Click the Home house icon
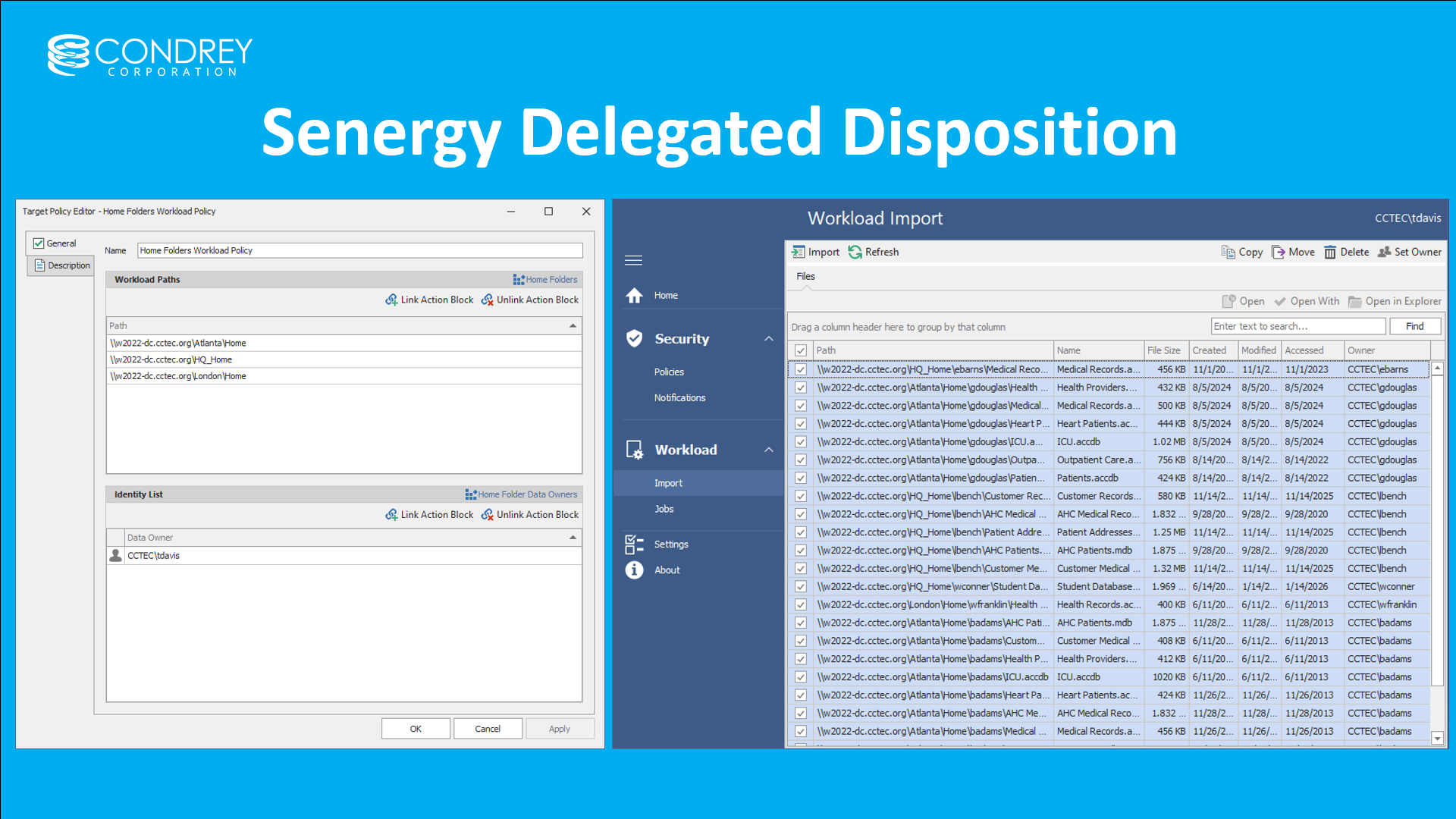 [634, 295]
